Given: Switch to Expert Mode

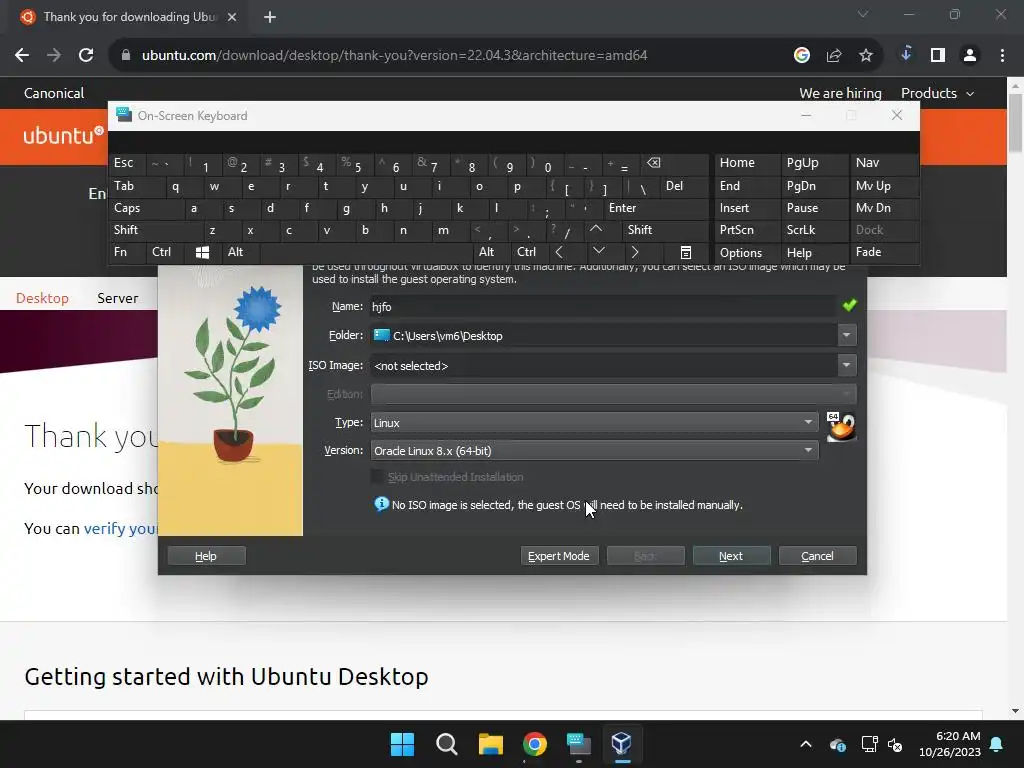Looking at the screenshot, I should (x=559, y=556).
